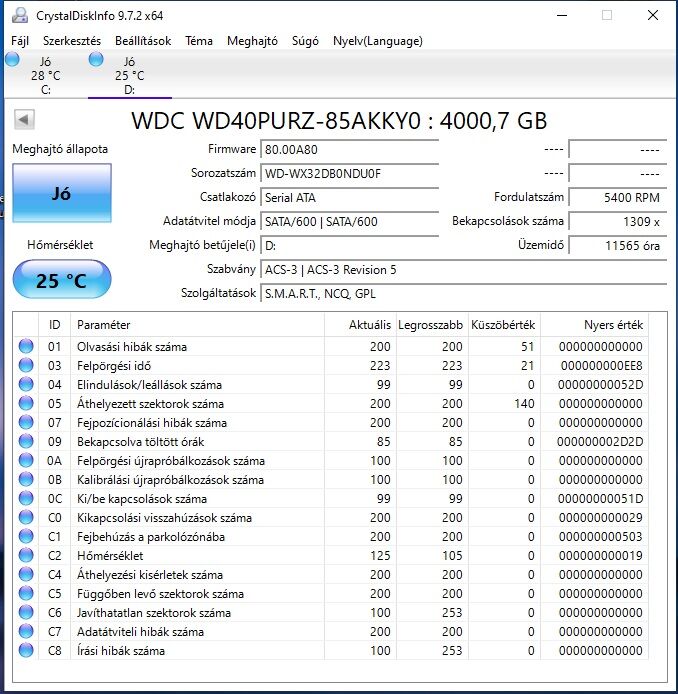
Task: Click the Adatátvitel módja field SATA/600
Action: tap(350, 221)
